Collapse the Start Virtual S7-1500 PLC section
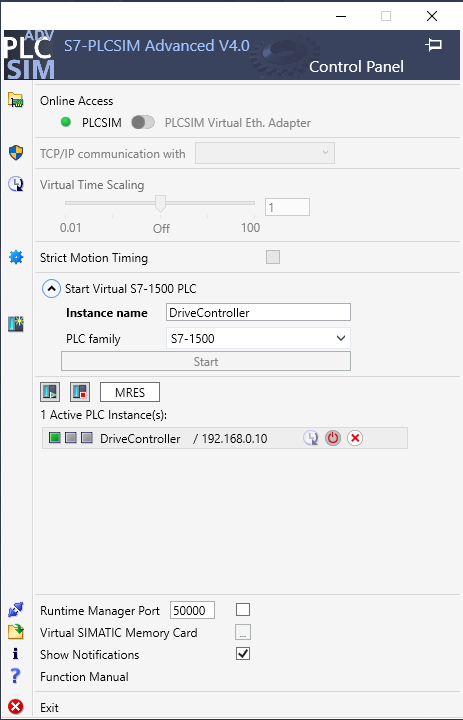463x720 pixels. 51,289
